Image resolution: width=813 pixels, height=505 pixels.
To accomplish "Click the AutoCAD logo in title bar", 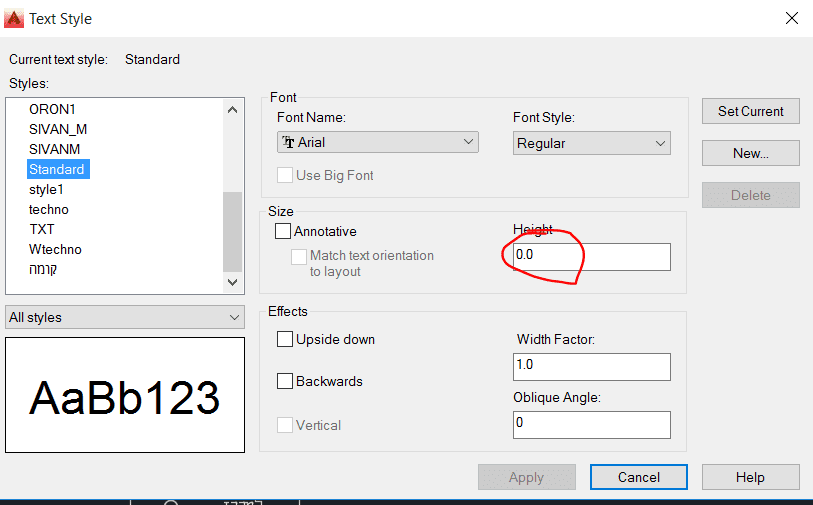I will [13, 17].
